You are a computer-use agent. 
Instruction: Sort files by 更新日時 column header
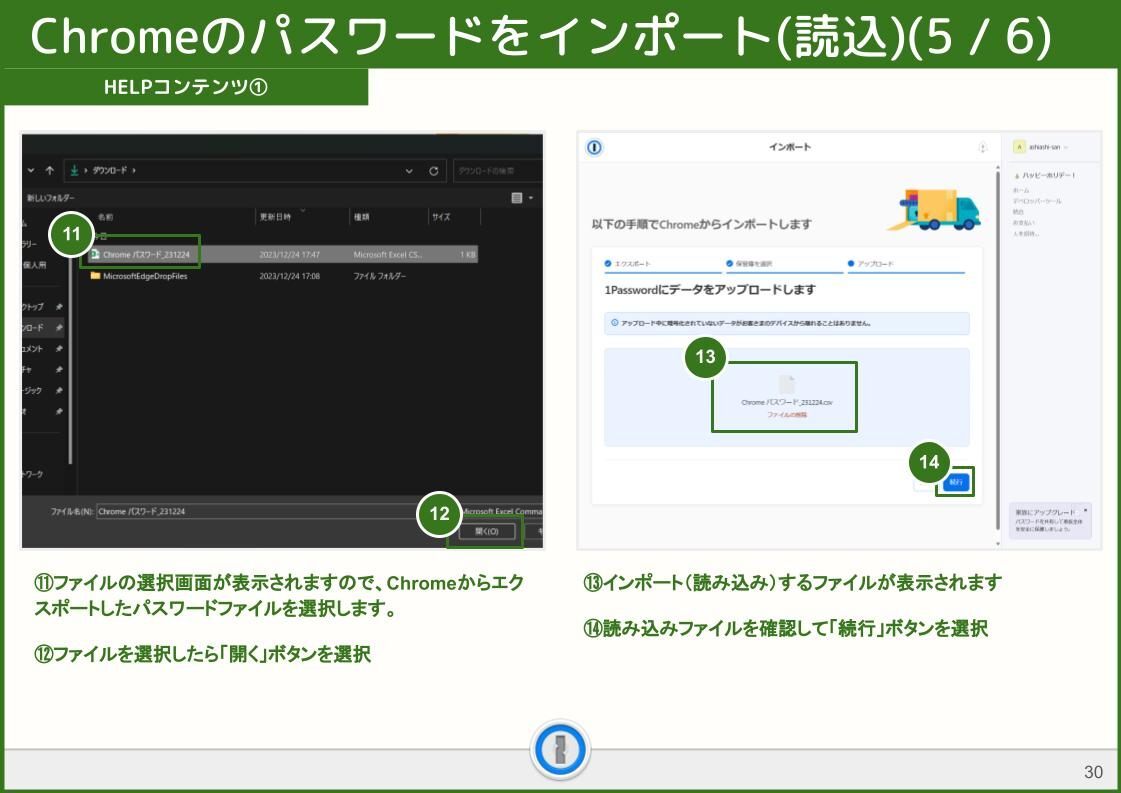275,217
